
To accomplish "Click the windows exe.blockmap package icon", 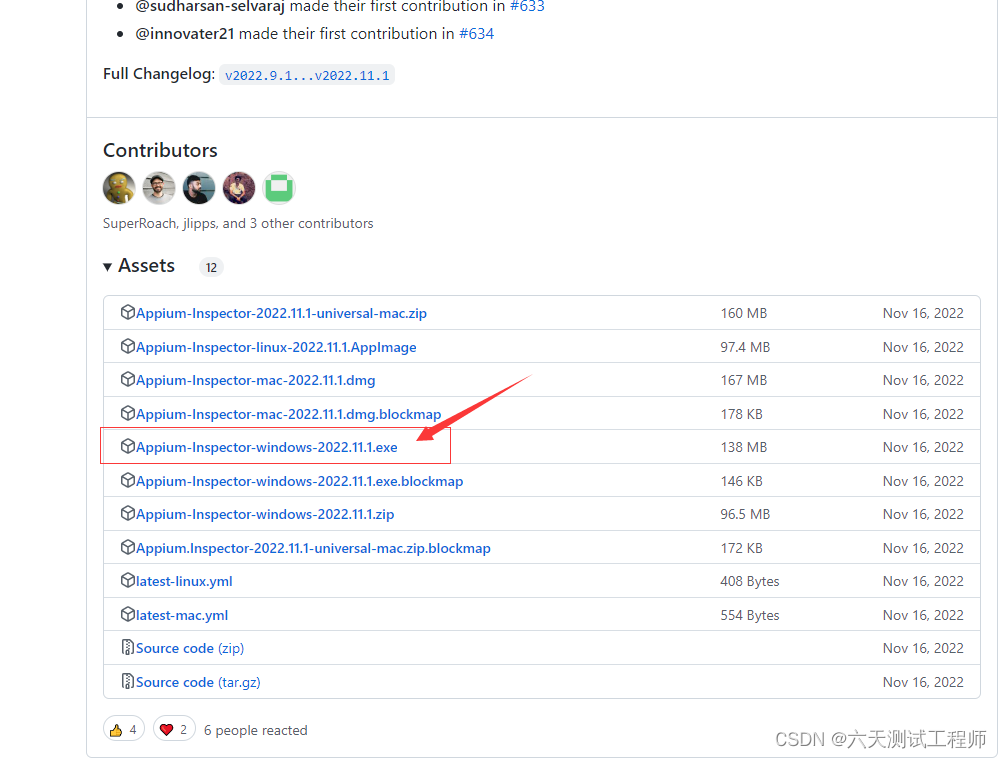I will click(x=128, y=481).
